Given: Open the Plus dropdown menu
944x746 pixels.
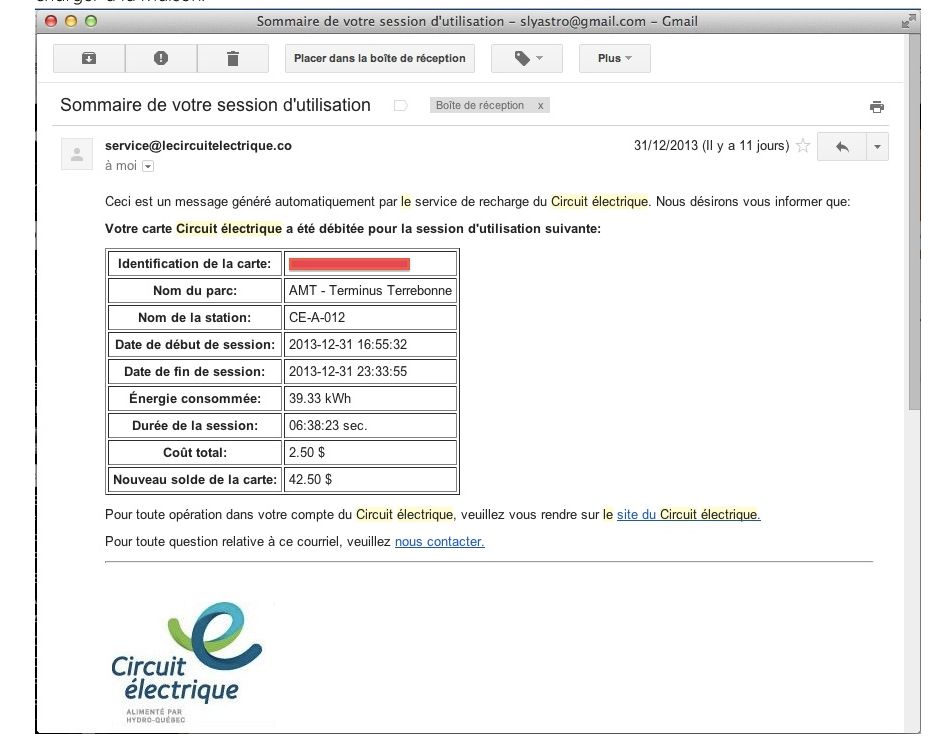Looking at the screenshot, I should click(615, 58).
